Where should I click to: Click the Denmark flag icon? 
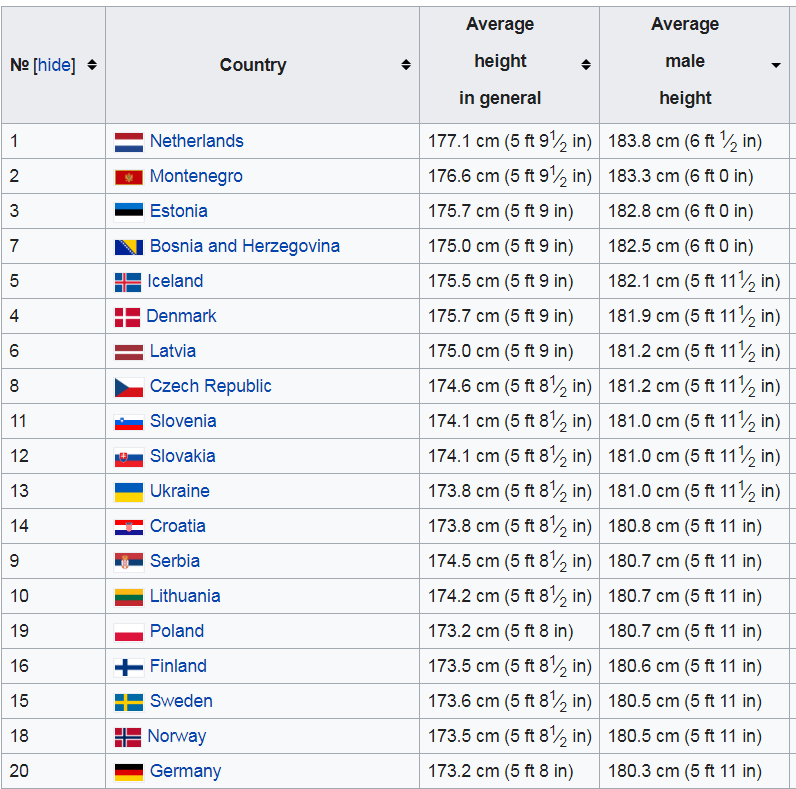(x=127, y=317)
